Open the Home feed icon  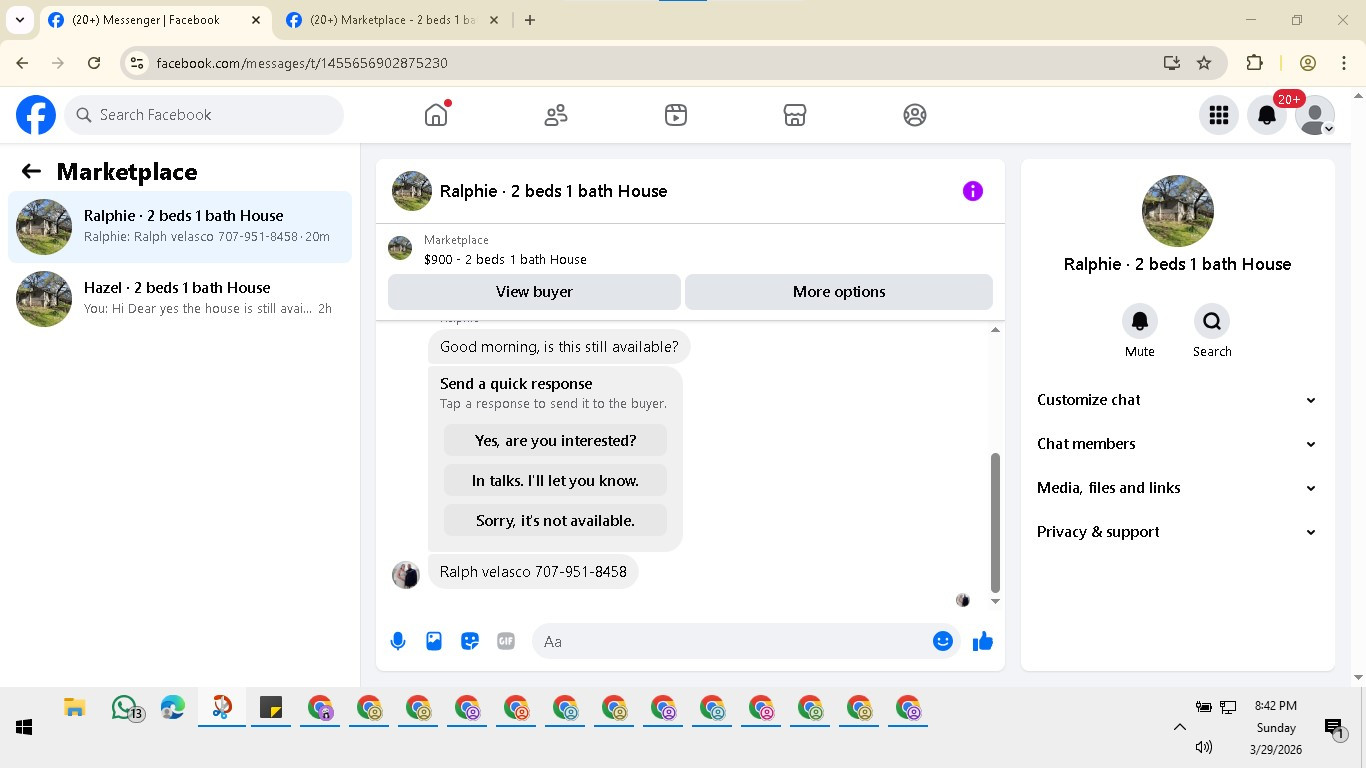point(436,115)
